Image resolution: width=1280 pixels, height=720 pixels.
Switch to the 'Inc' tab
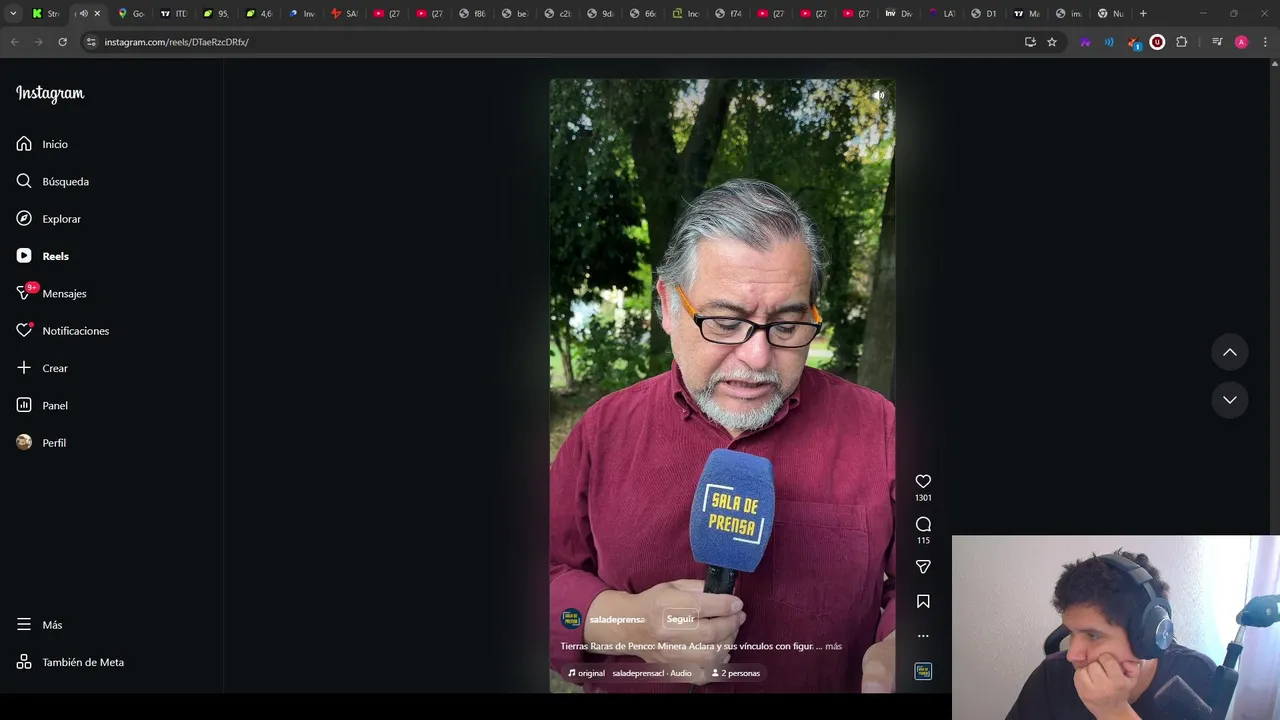click(686, 14)
